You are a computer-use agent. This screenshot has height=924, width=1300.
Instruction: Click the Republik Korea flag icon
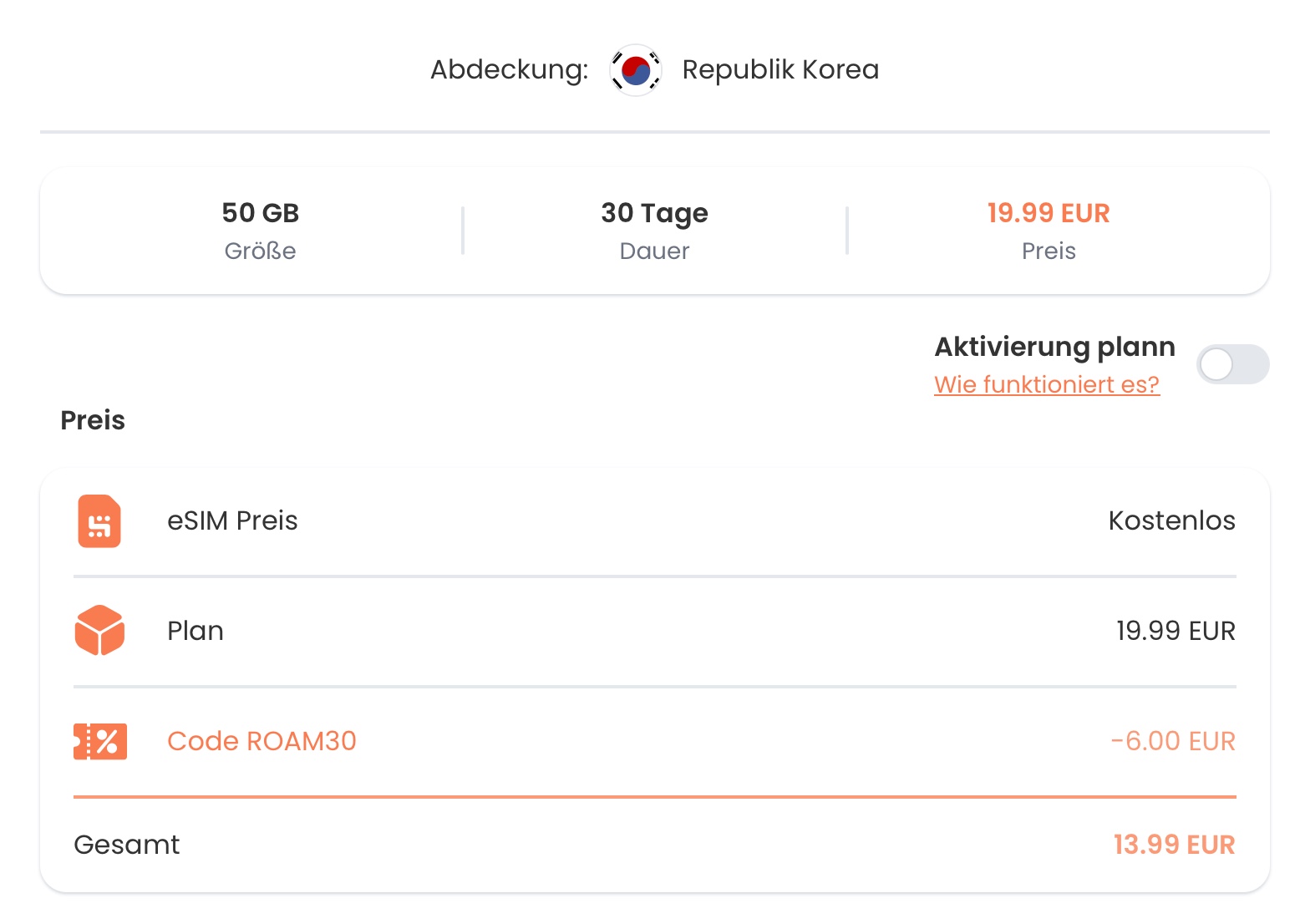636,70
